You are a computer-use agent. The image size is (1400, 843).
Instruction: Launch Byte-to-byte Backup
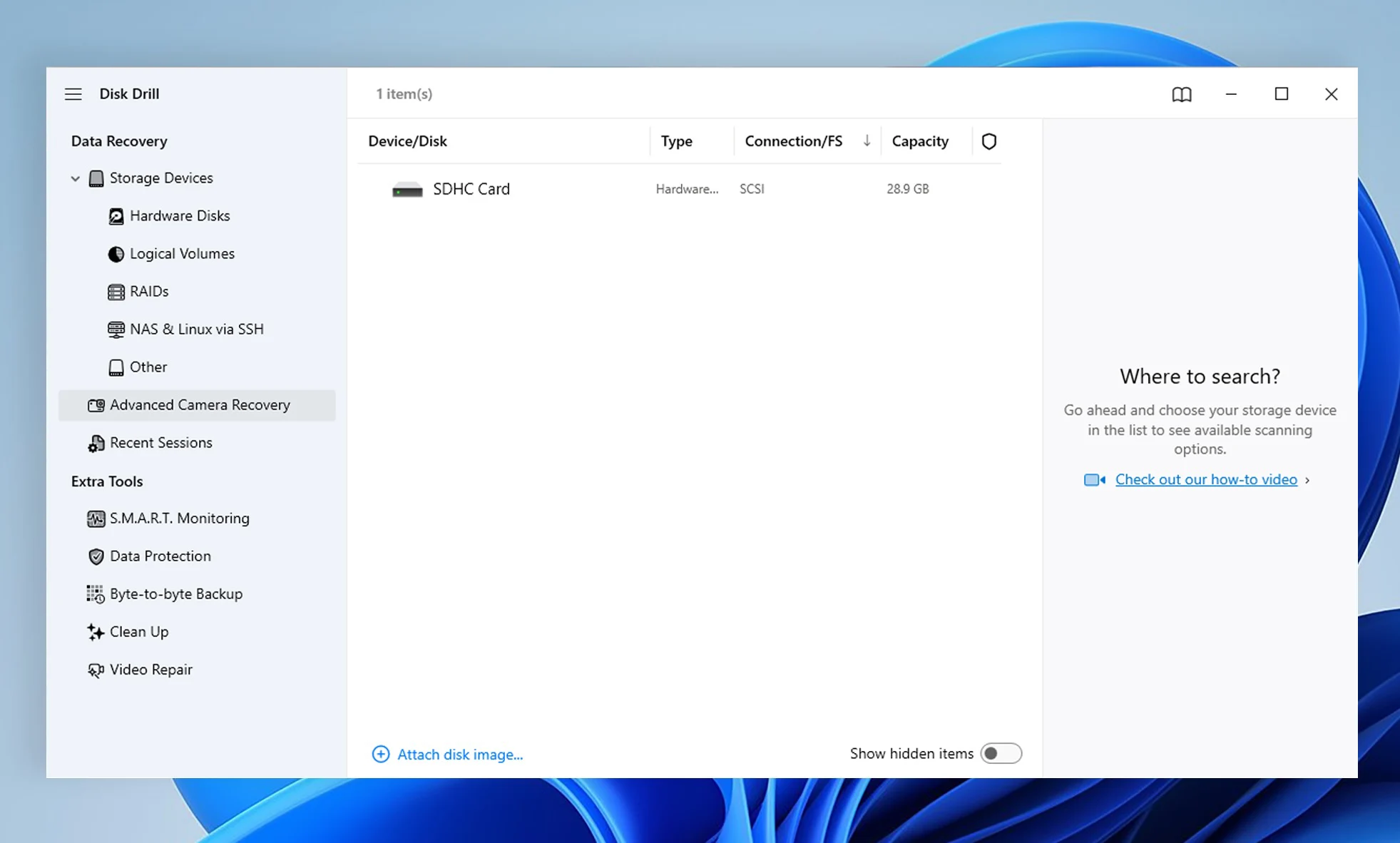pyautogui.click(x=175, y=594)
